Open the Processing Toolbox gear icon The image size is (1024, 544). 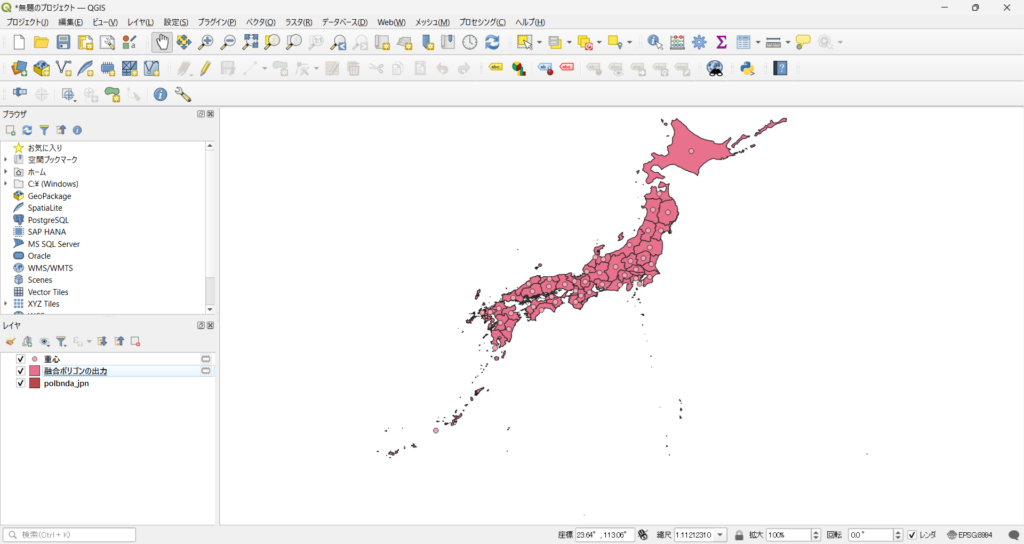[x=699, y=42]
